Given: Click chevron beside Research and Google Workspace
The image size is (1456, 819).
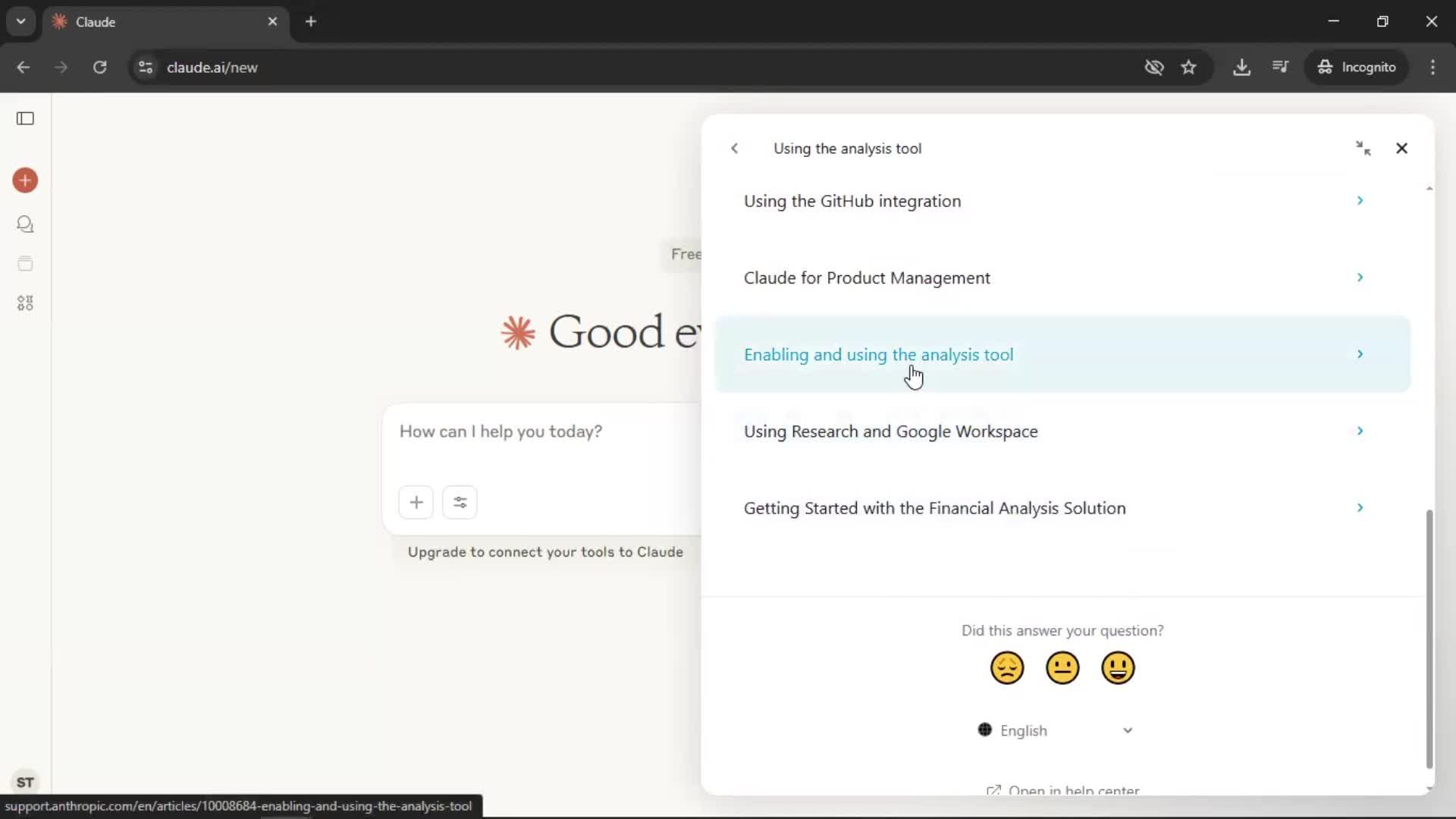Looking at the screenshot, I should [1360, 431].
